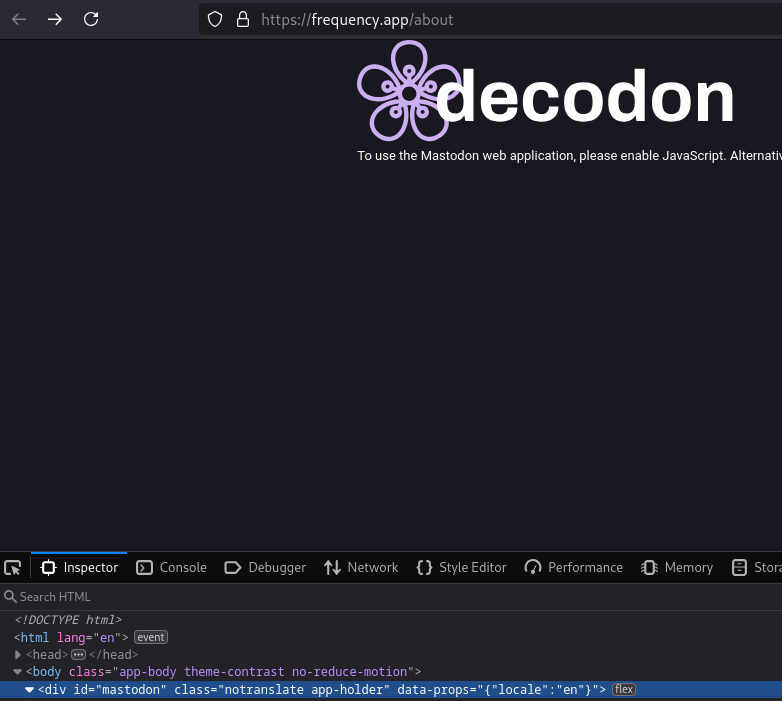Click the Search HTML magnifier icon
Screen dimensions: 782x701
click(10, 596)
